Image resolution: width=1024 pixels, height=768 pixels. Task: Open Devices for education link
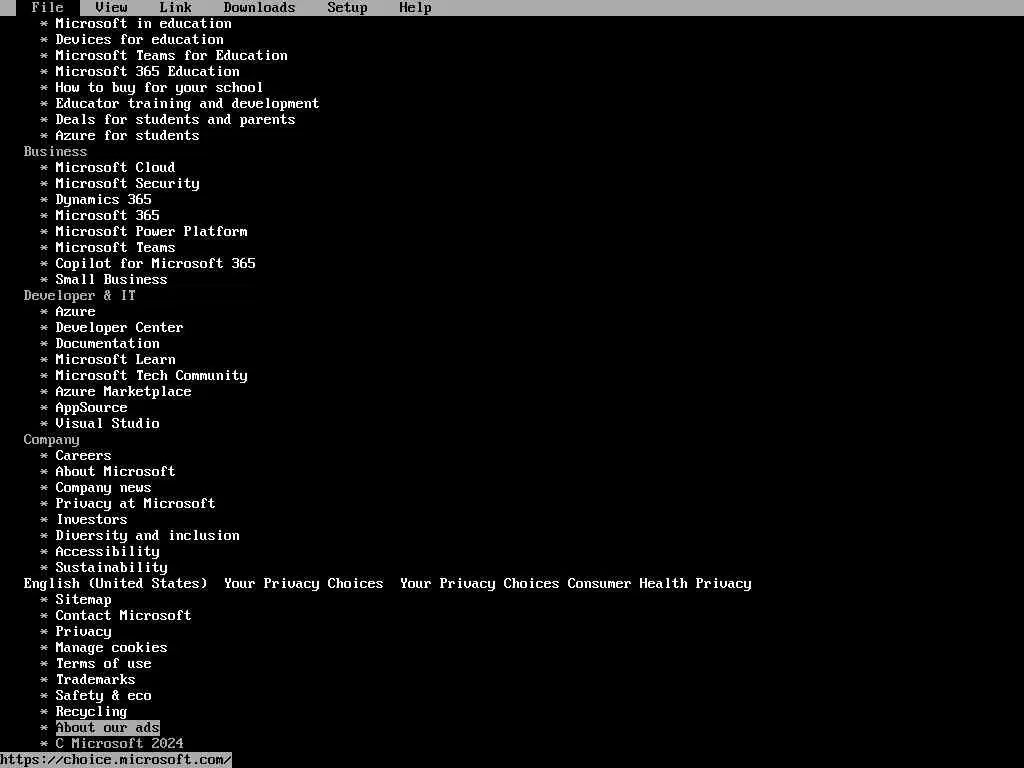140,39
